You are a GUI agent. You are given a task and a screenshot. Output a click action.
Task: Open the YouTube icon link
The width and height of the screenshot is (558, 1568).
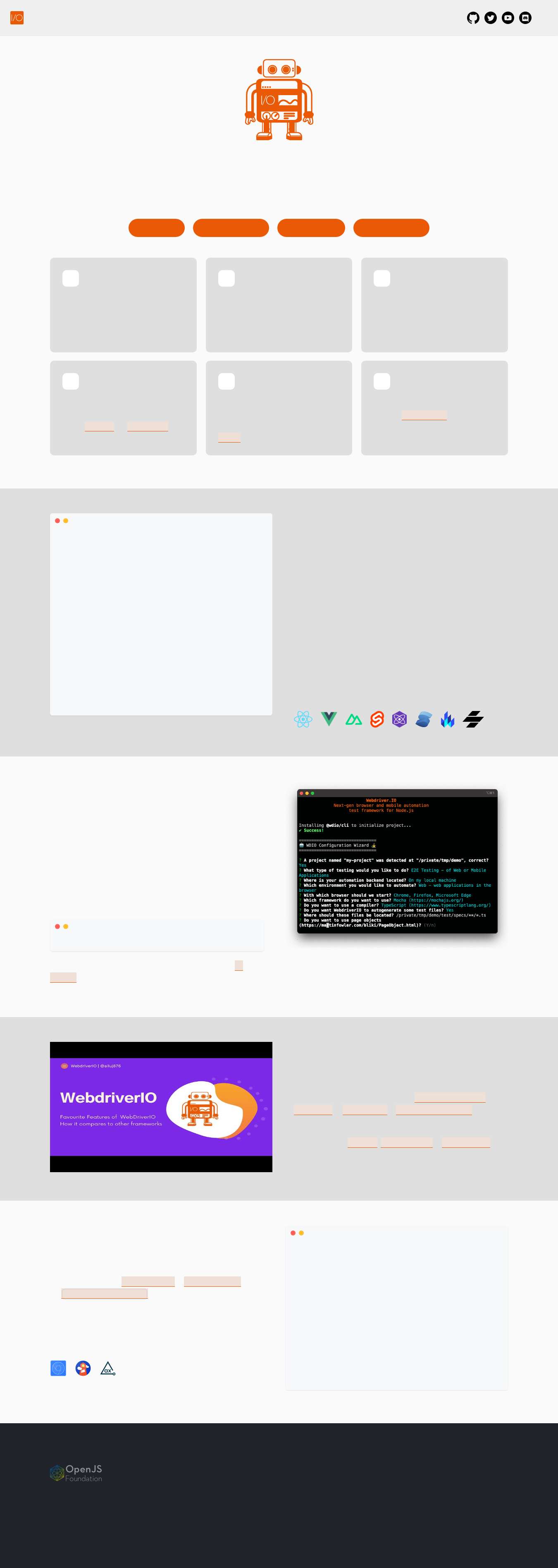[508, 18]
